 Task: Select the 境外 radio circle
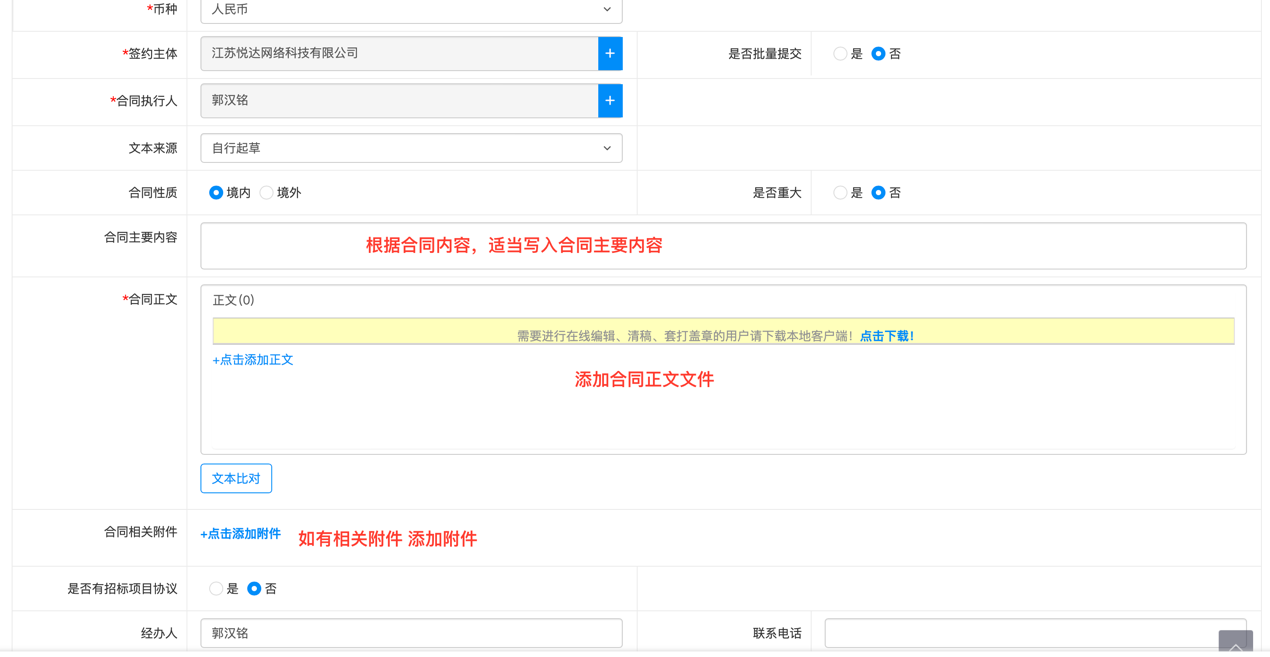tap(266, 192)
